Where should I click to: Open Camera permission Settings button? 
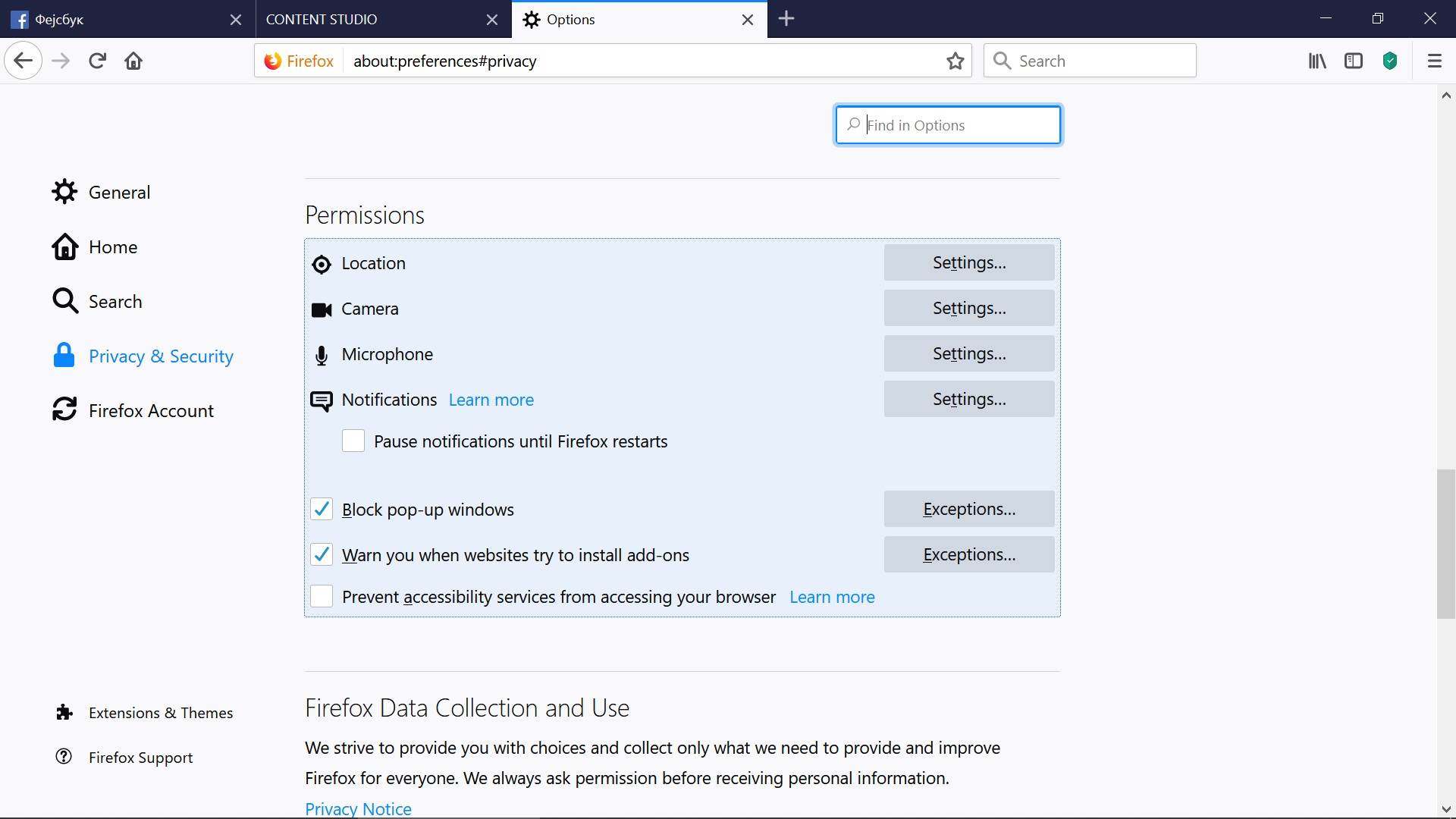point(968,309)
